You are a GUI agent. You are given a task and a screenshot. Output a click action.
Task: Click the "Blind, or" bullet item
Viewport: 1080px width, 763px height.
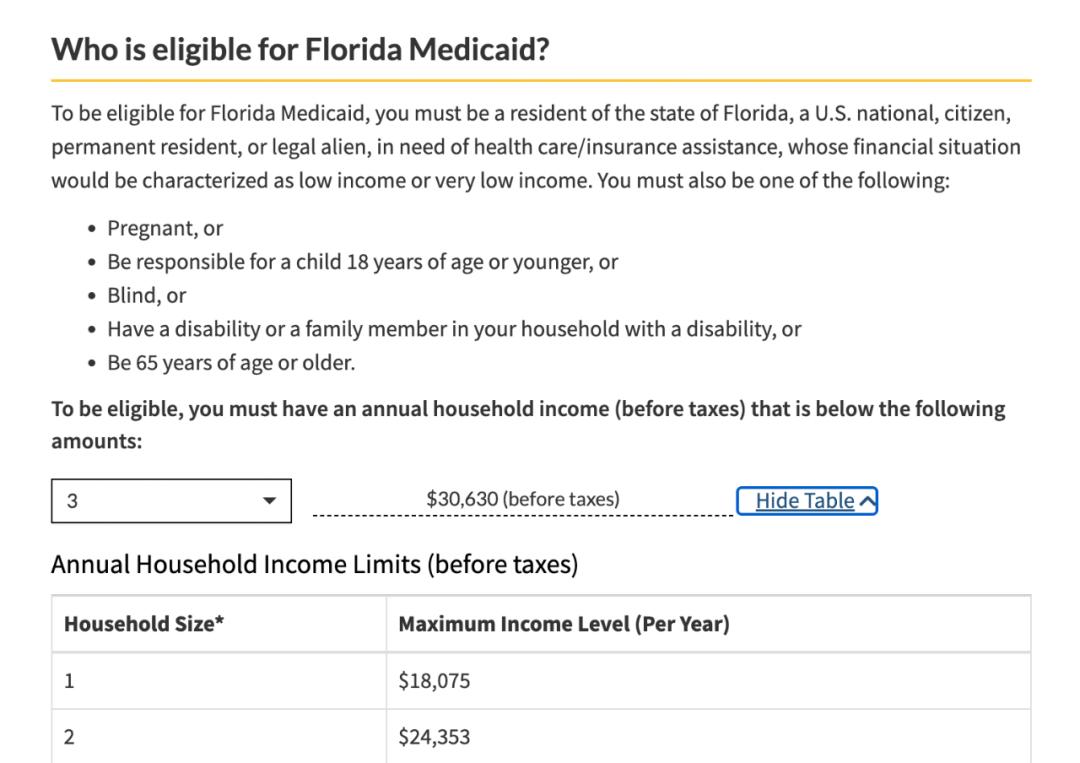click(147, 295)
